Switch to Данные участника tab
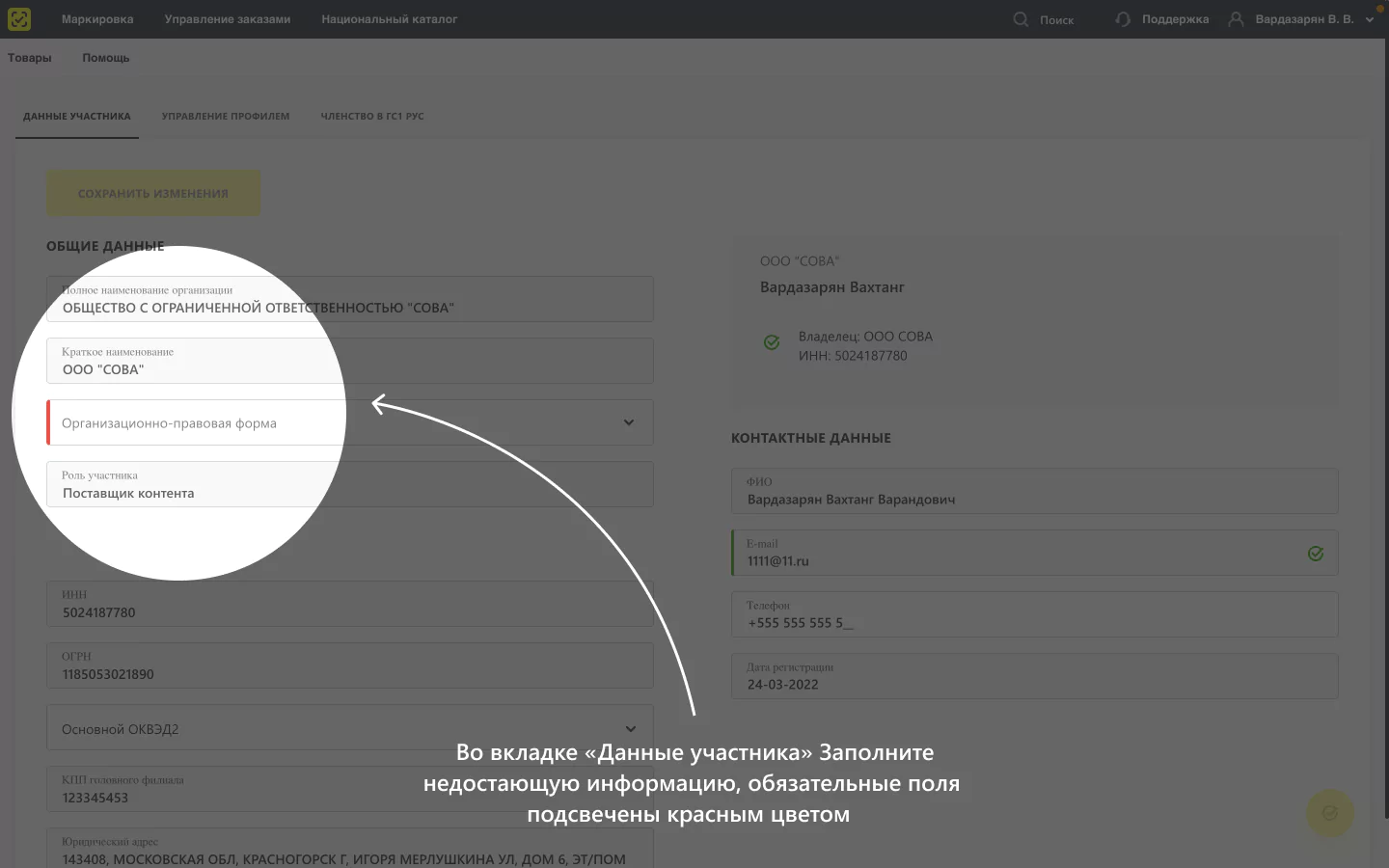 point(77,117)
